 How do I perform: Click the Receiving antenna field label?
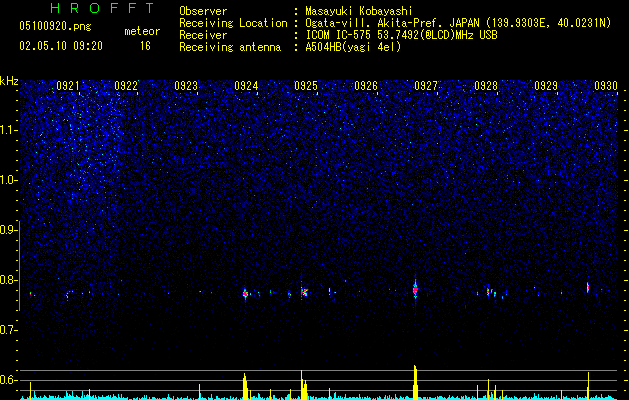[x=230, y=47]
